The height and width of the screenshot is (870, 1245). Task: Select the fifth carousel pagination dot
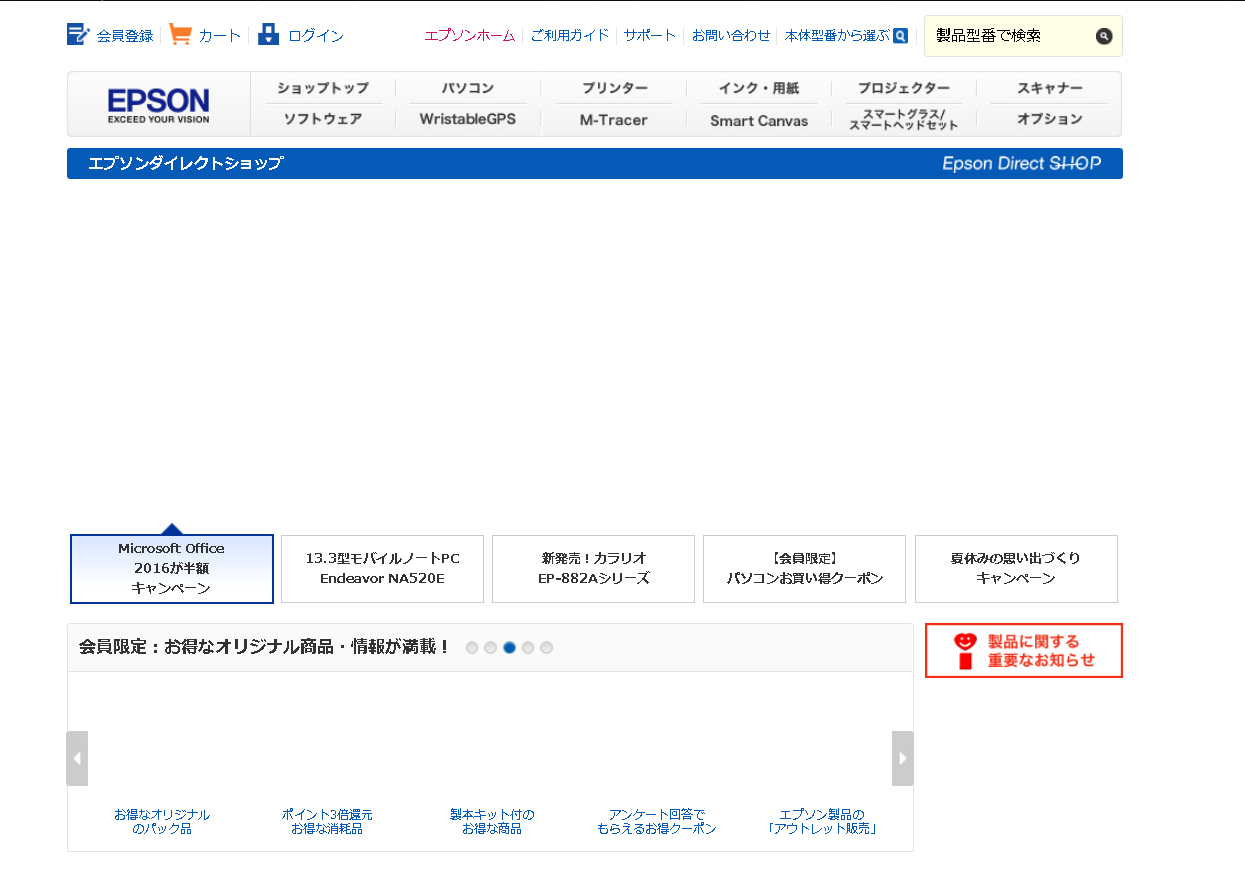(x=546, y=647)
